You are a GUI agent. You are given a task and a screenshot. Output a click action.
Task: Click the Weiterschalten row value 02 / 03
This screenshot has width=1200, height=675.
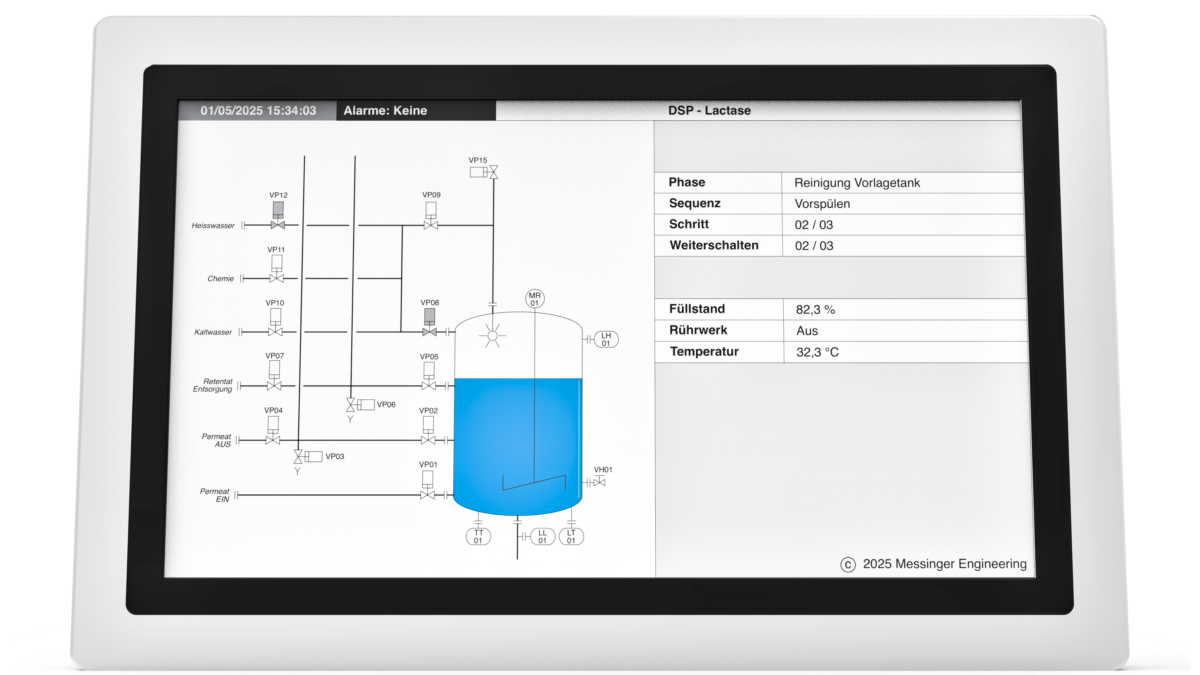(x=814, y=245)
